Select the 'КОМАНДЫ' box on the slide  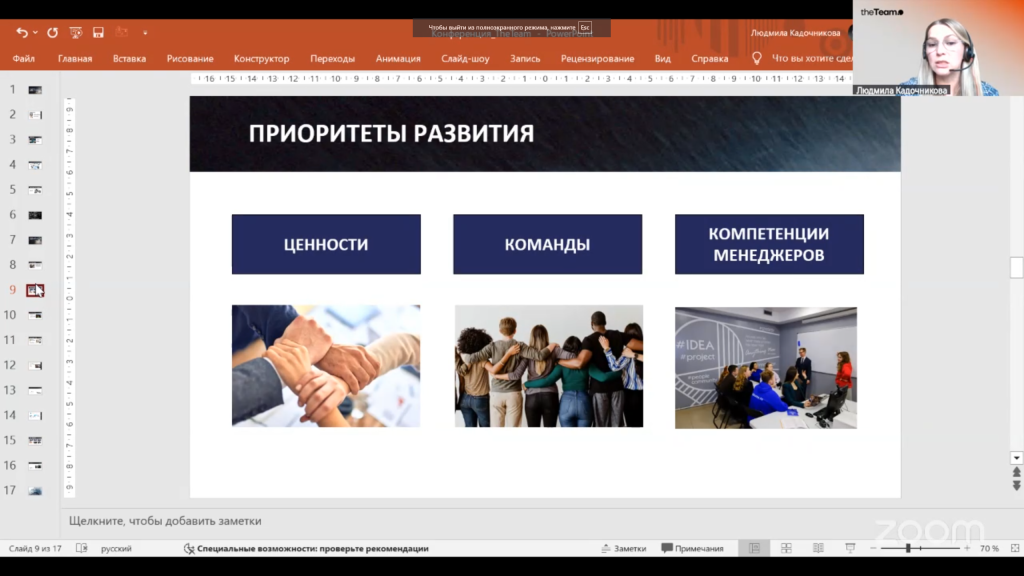[x=547, y=244]
